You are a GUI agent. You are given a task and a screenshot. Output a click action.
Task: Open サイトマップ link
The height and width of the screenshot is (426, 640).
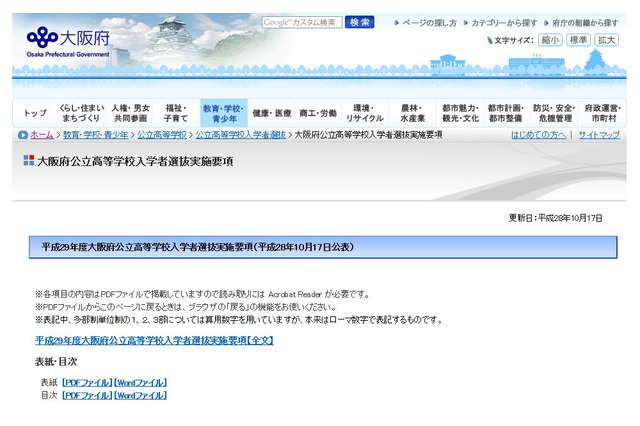pos(599,135)
